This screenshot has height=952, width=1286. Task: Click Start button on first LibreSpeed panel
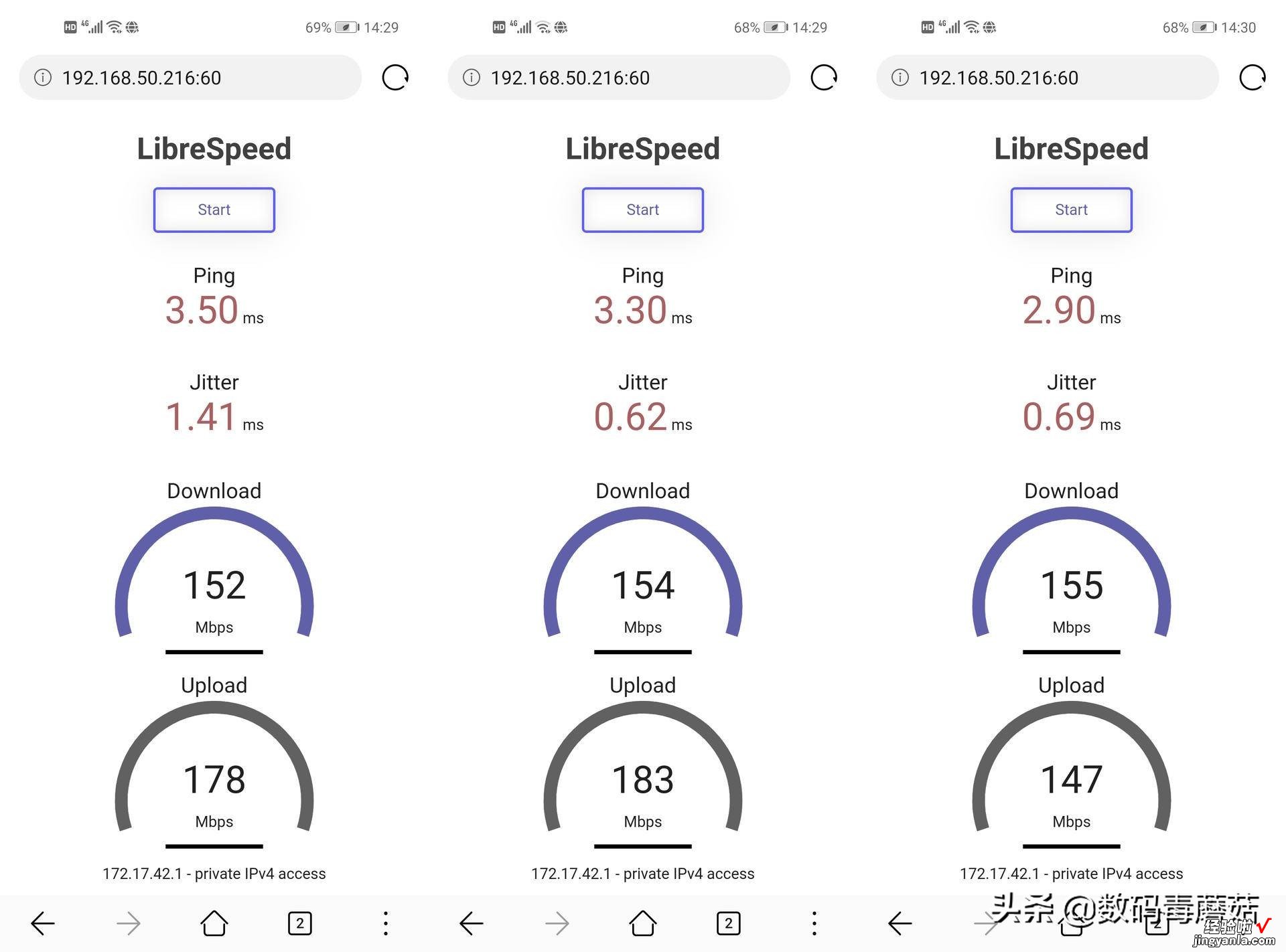click(215, 209)
